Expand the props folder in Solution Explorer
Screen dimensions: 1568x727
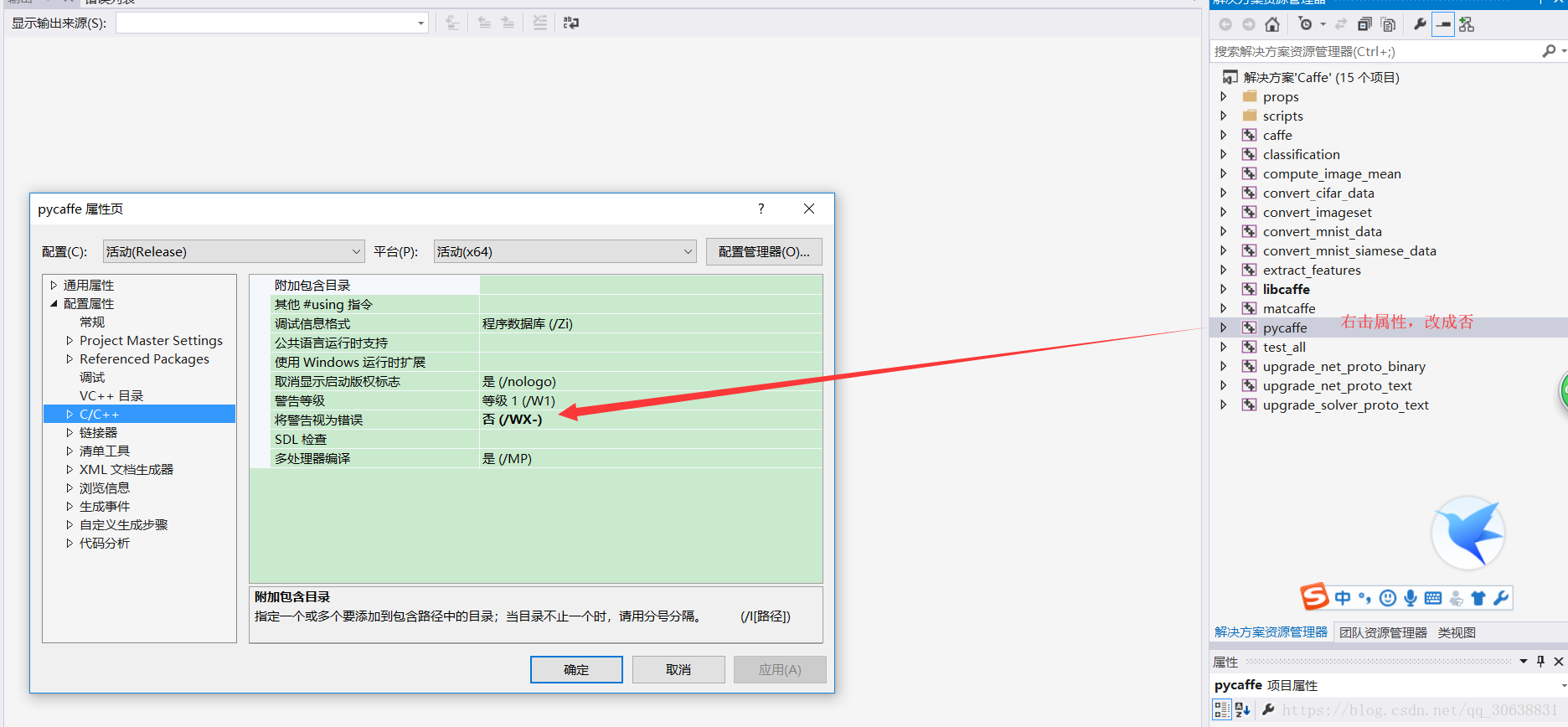(x=1223, y=96)
